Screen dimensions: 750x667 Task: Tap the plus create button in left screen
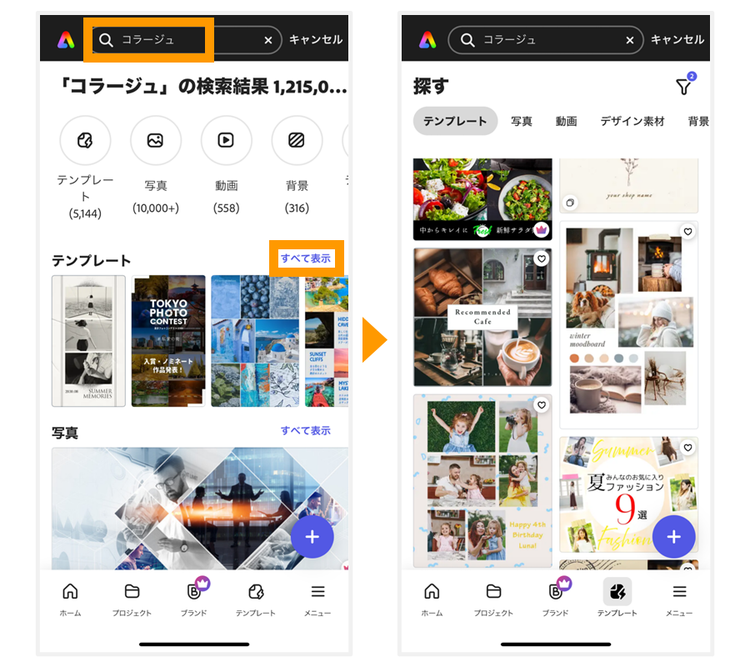312,536
